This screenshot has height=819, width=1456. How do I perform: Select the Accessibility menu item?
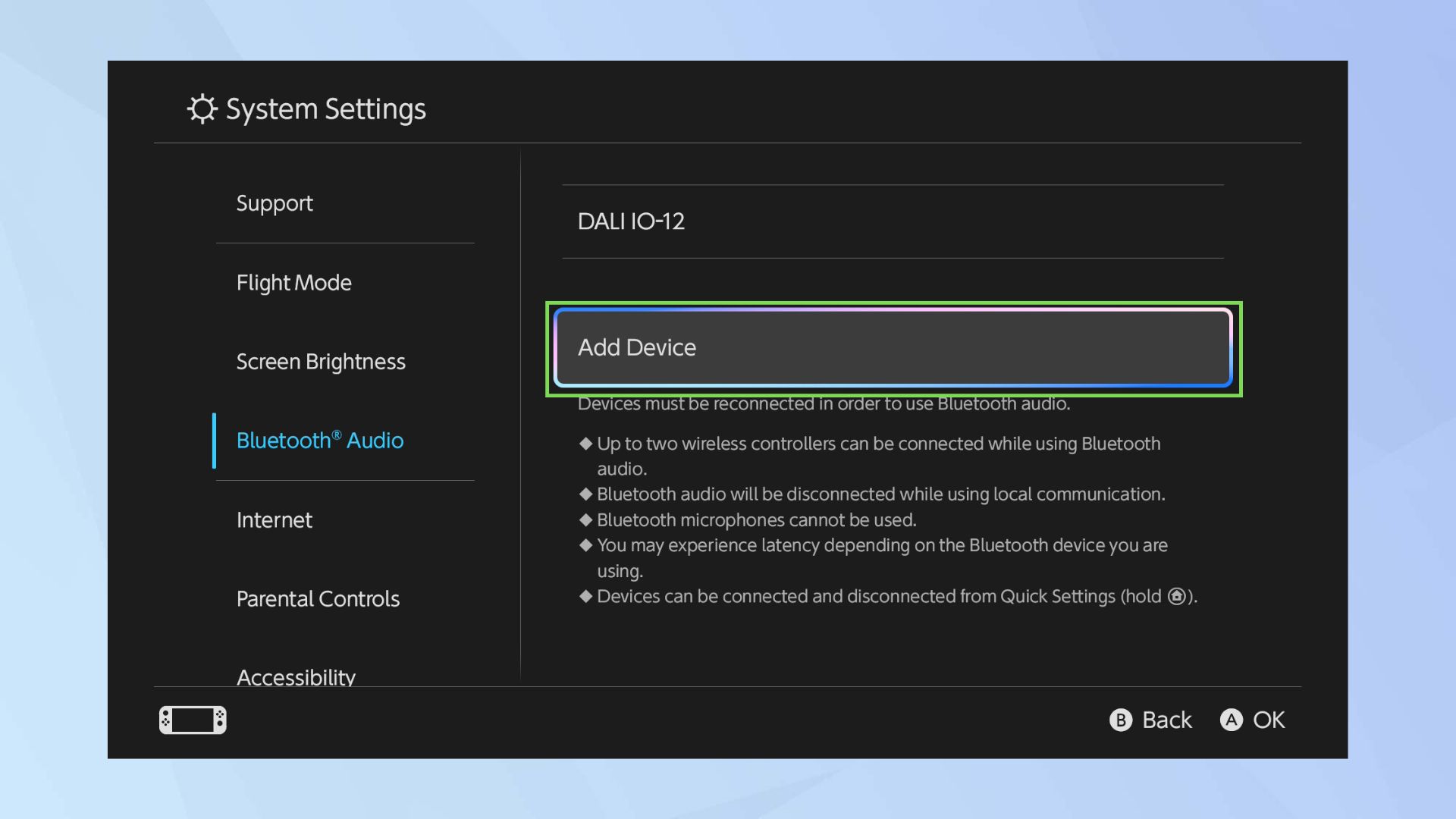(296, 676)
